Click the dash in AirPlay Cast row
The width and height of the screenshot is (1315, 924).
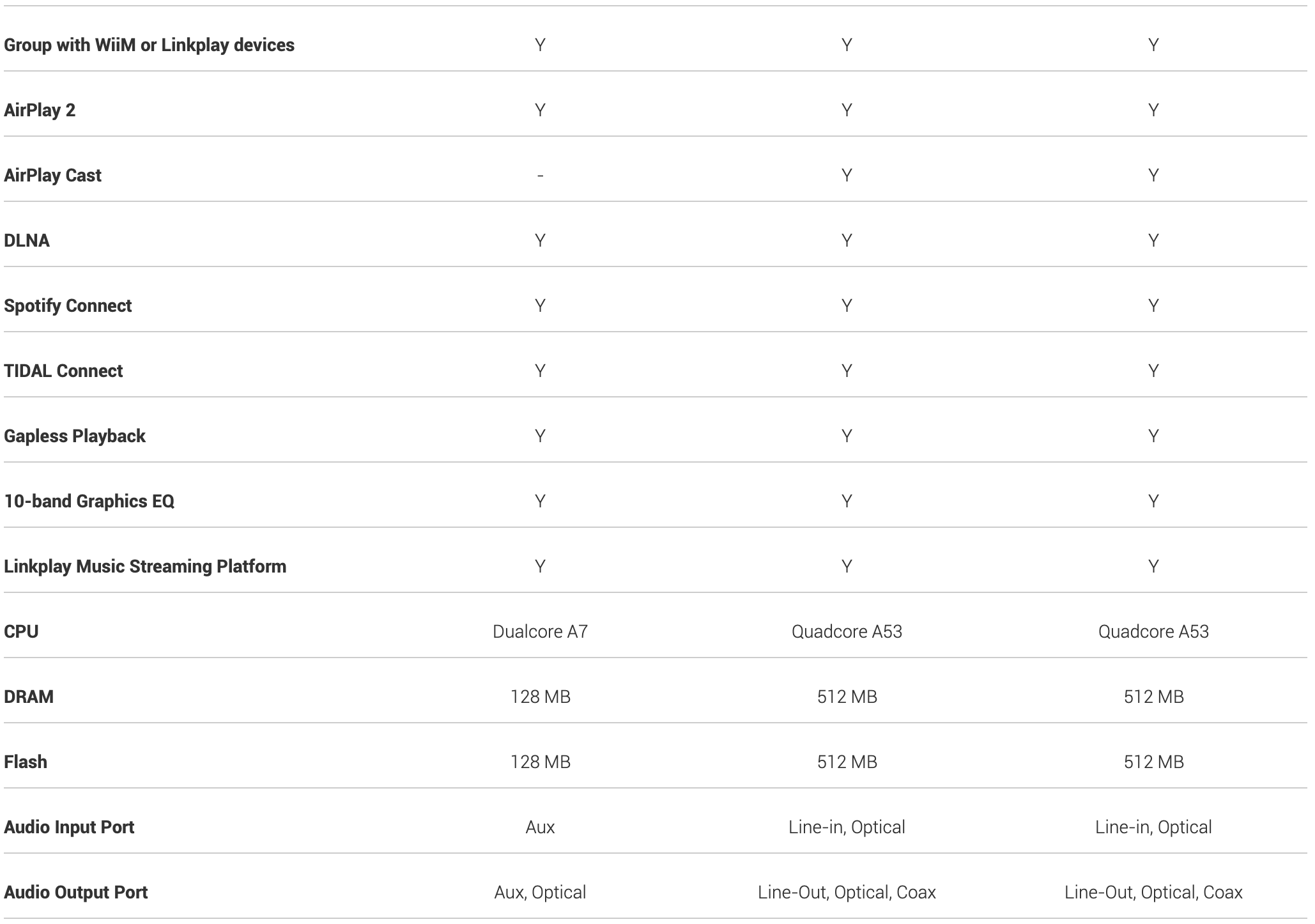point(540,175)
